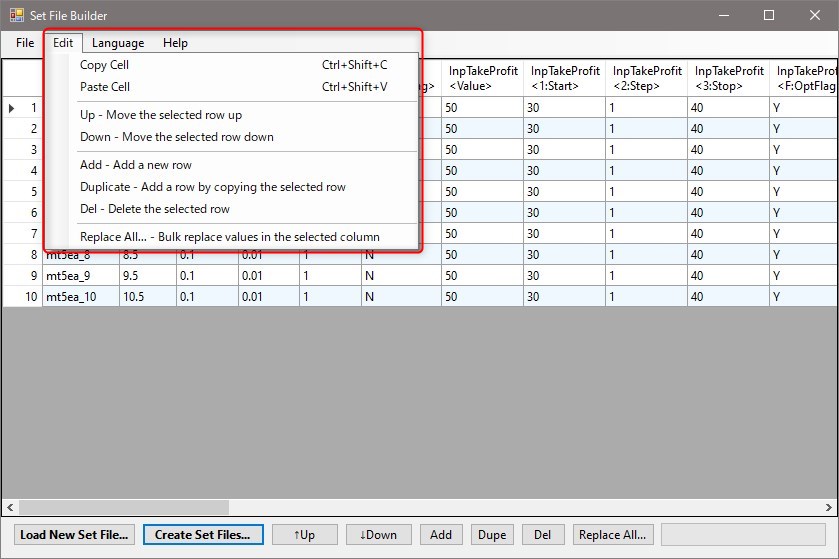Click the ↑Up button

[x=304, y=534]
